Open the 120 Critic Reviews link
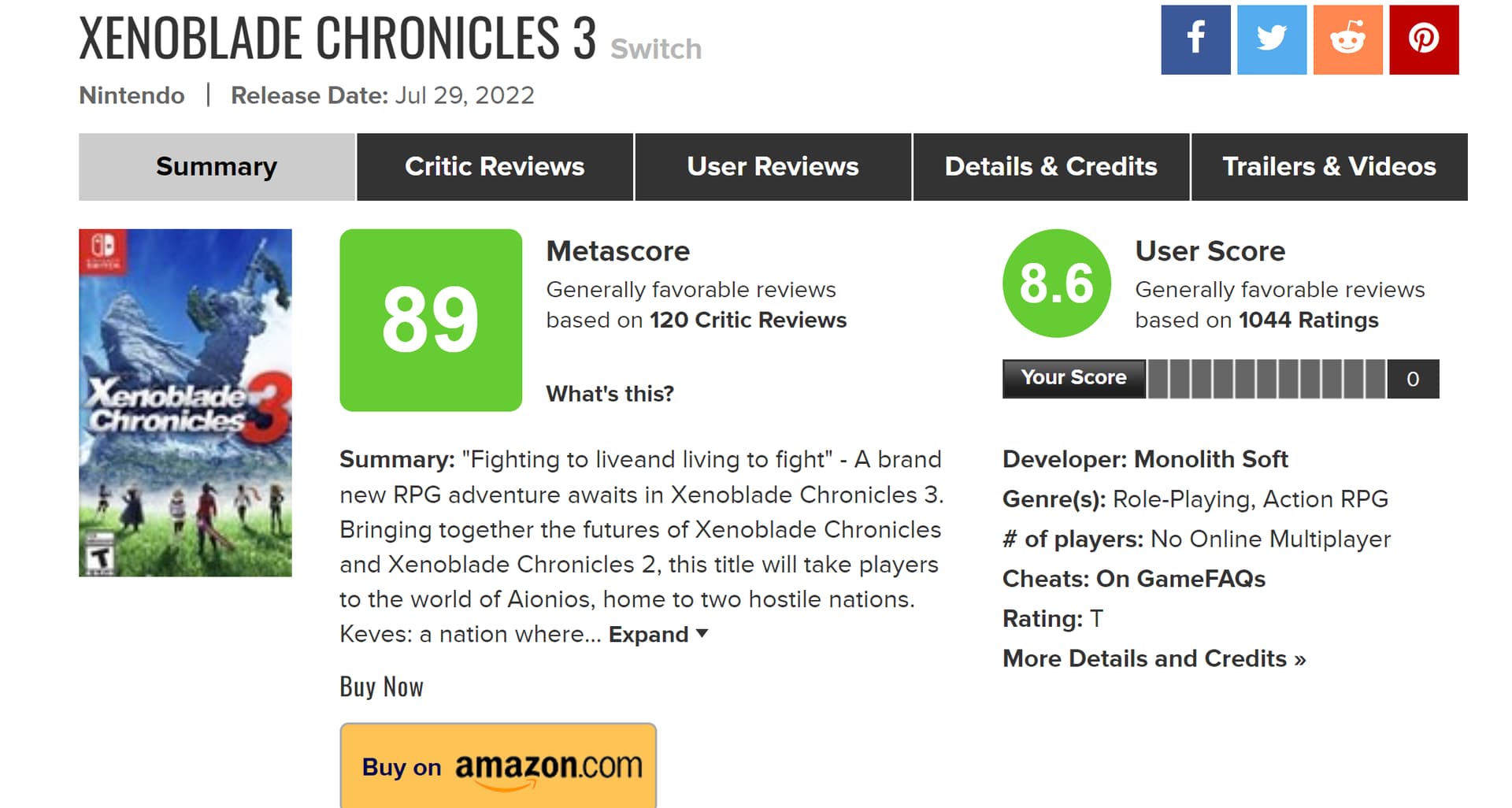Screen dimensions: 1512x808 click(747, 320)
